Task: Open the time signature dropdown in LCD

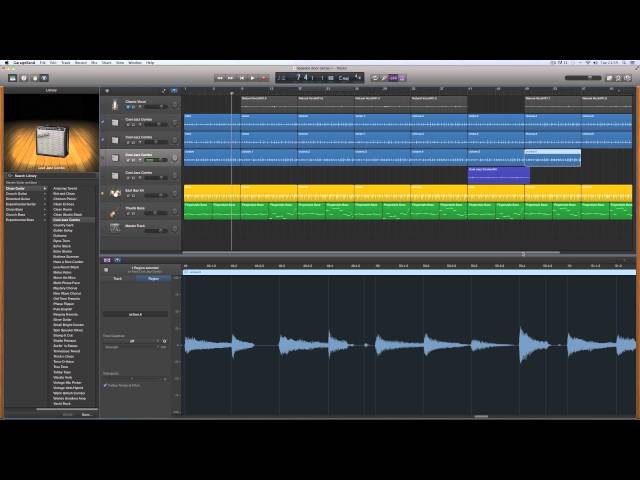Action: [x=358, y=77]
